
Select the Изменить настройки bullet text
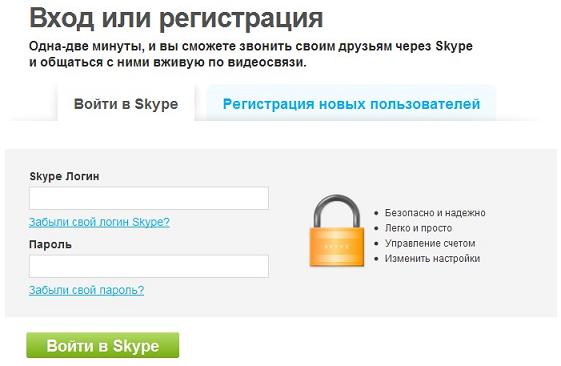(432, 258)
